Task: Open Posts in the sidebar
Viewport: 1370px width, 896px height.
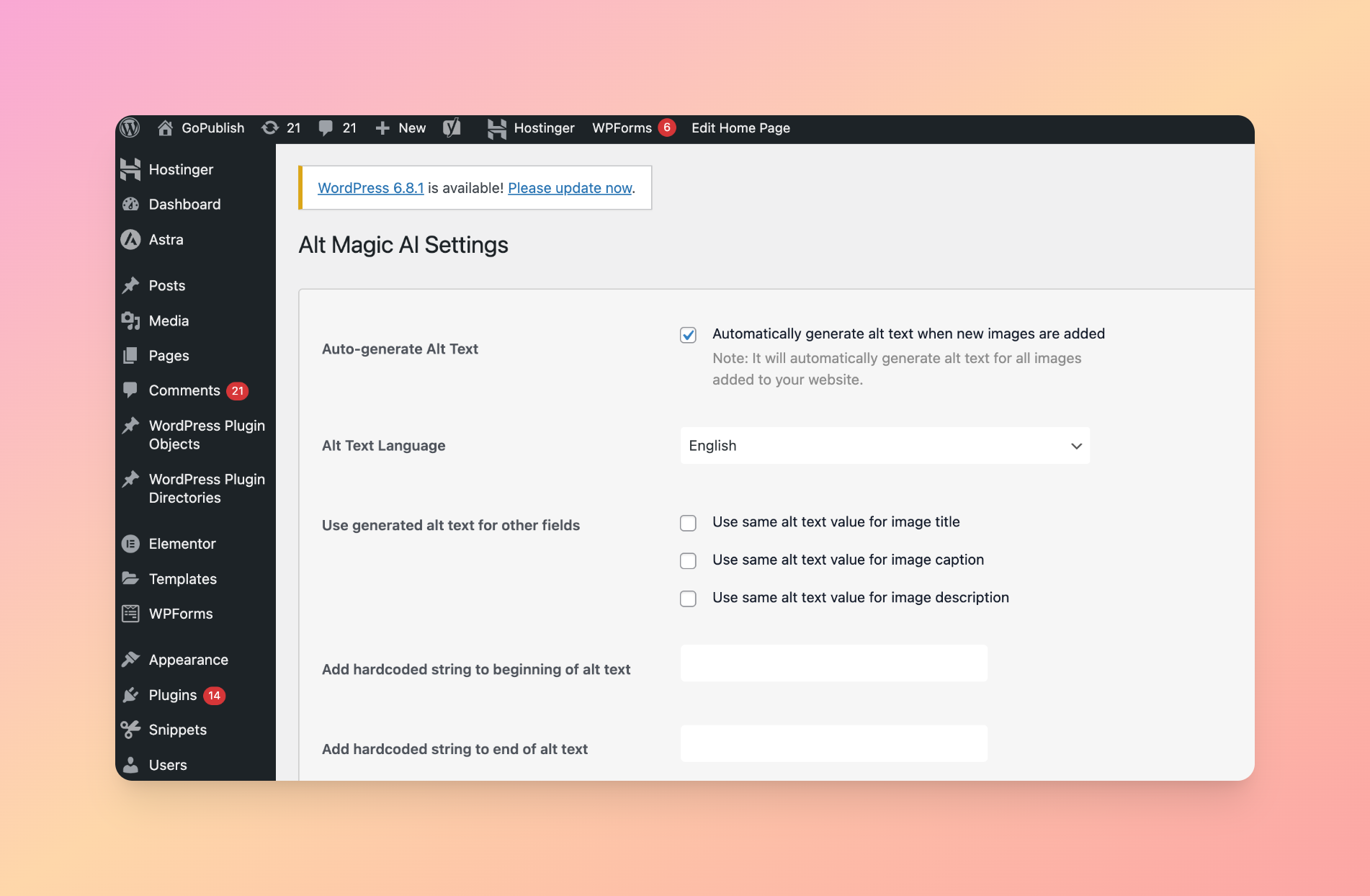Action: click(x=195, y=286)
